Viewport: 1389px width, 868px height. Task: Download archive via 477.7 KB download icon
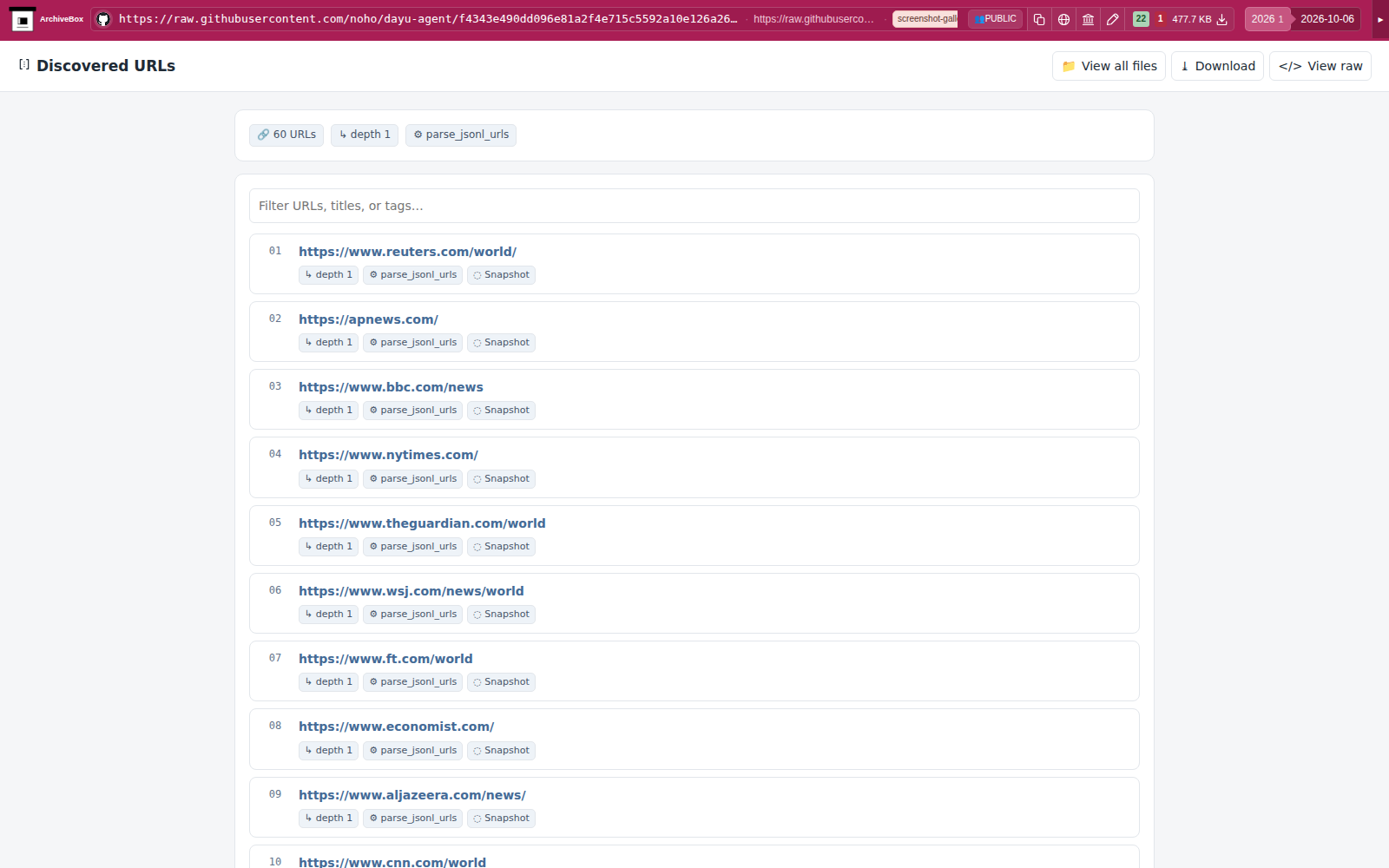point(1221,19)
